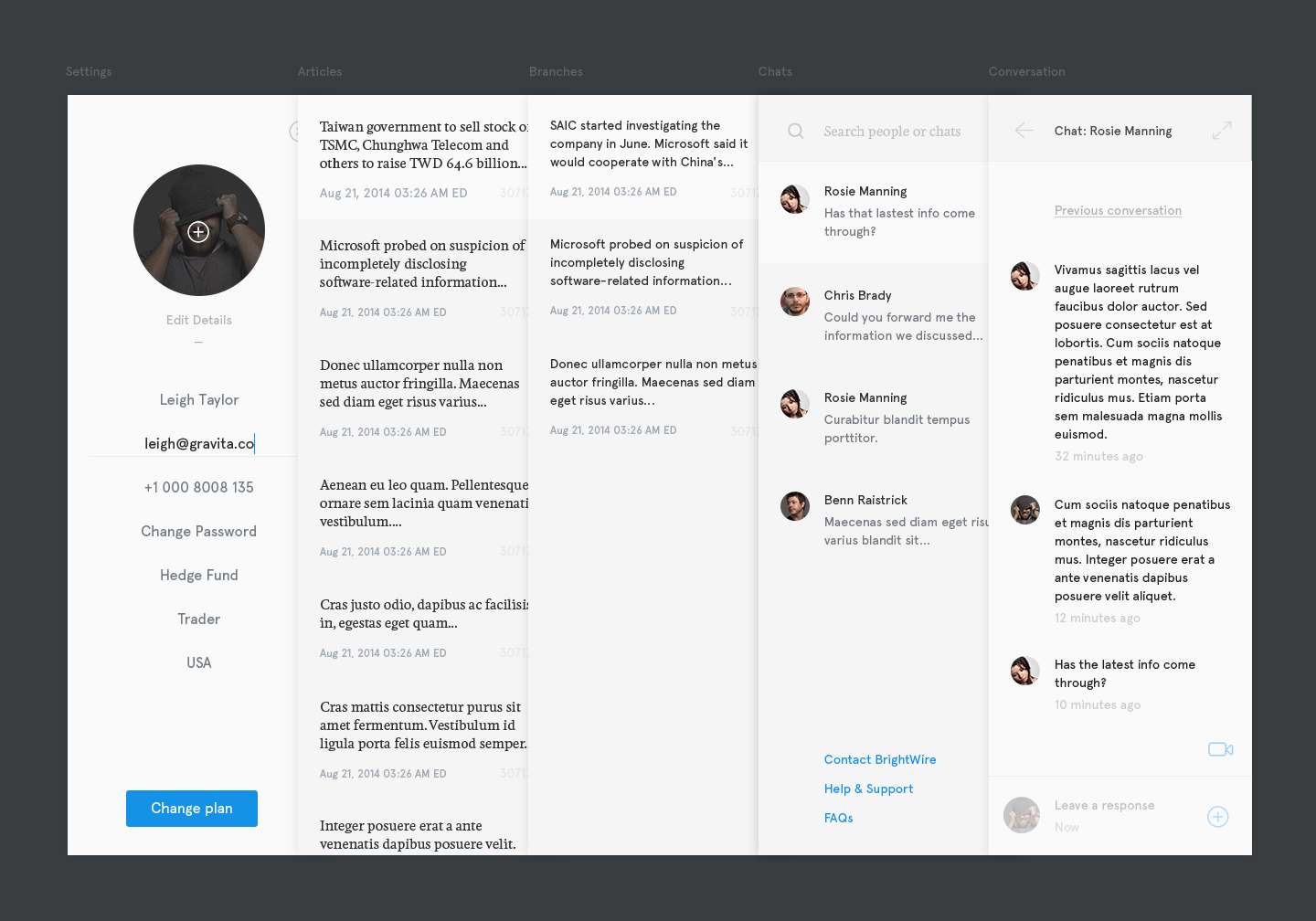Screen dimensions: 1316x921
Task: Open Benn Raistrick's avatar in the chat list
Action: tap(795, 506)
